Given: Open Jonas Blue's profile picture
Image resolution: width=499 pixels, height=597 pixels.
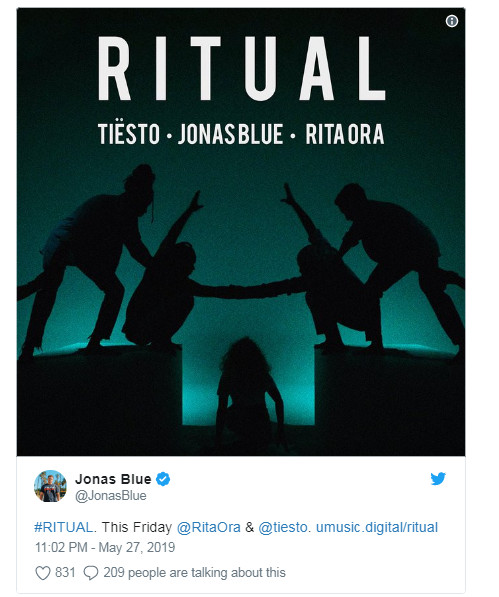Looking at the screenshot, I should coord(50,486).
